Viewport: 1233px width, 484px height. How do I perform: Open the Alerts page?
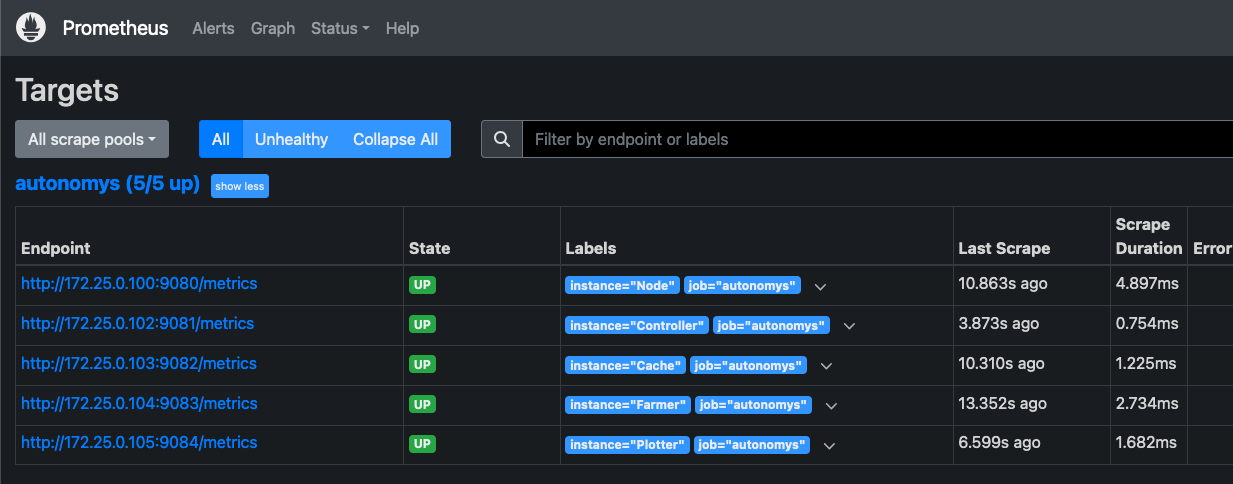213,28
